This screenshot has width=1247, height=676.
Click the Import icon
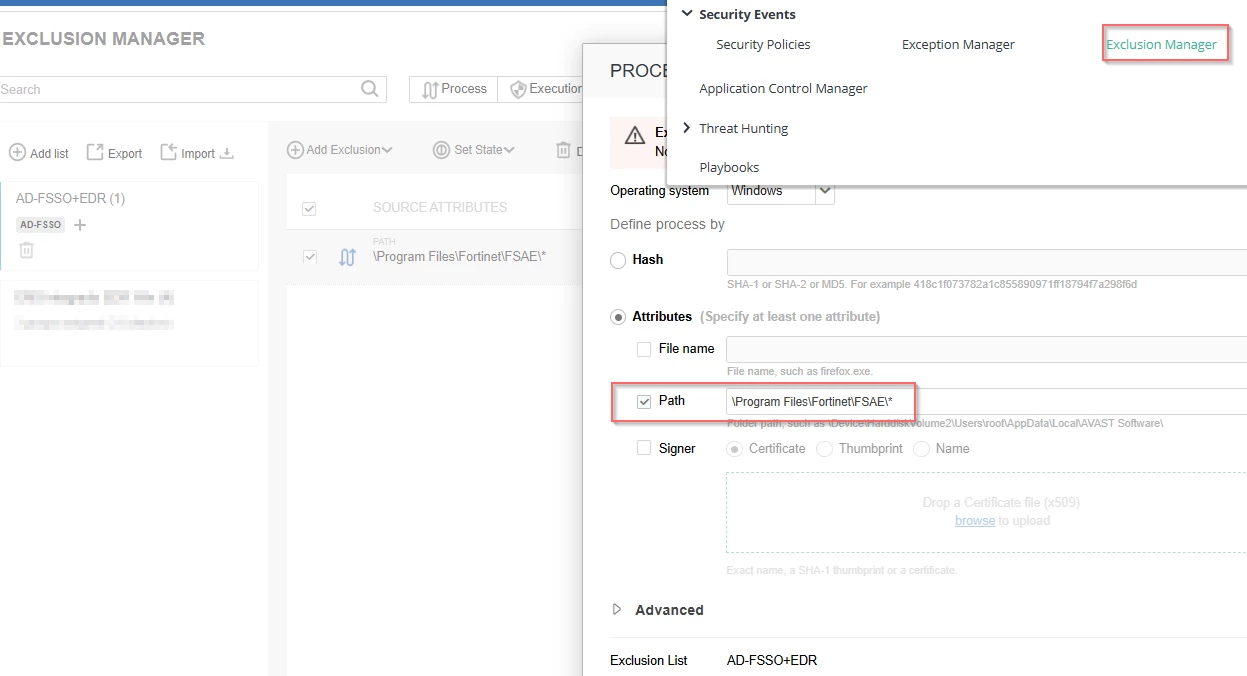tap(169, 152)
